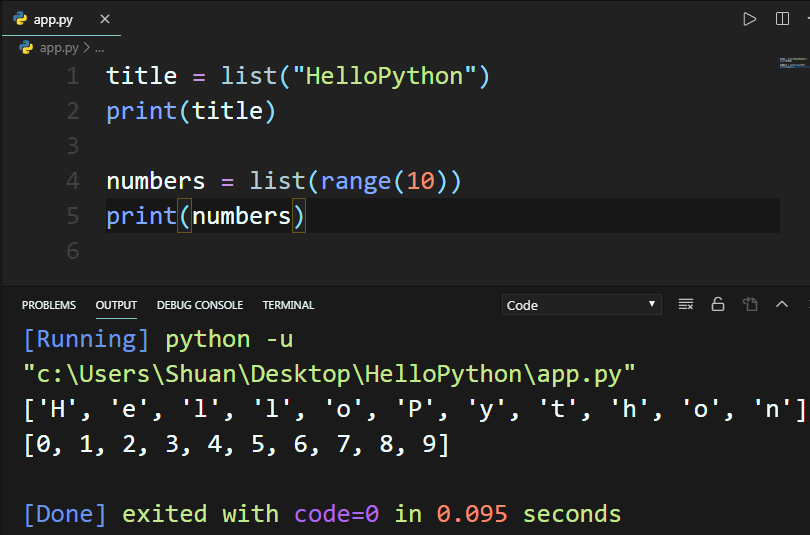Switch to the Terminal tab
The width and height of the screenshot is (810, 535).
point(288,305)
